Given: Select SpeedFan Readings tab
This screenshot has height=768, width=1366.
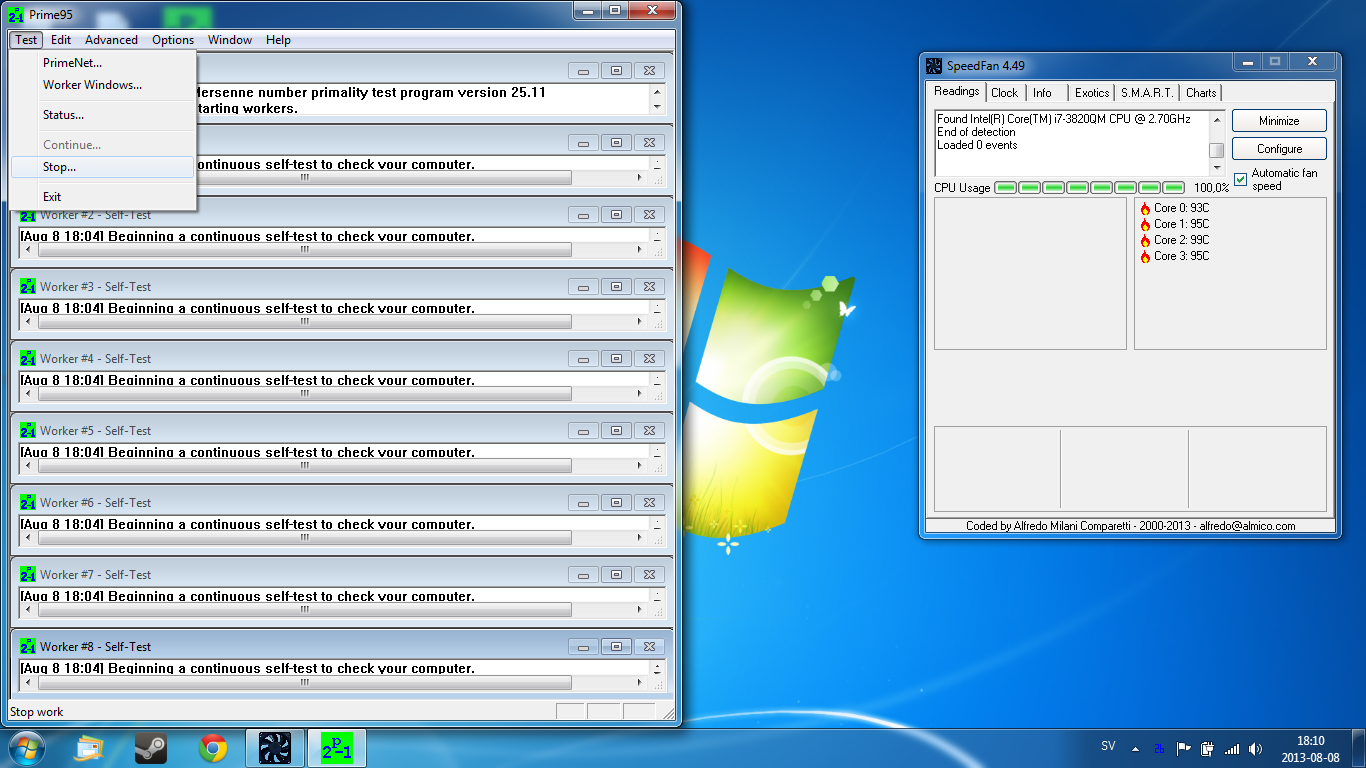Looking at the screenshot, I should tap(957, 91).
